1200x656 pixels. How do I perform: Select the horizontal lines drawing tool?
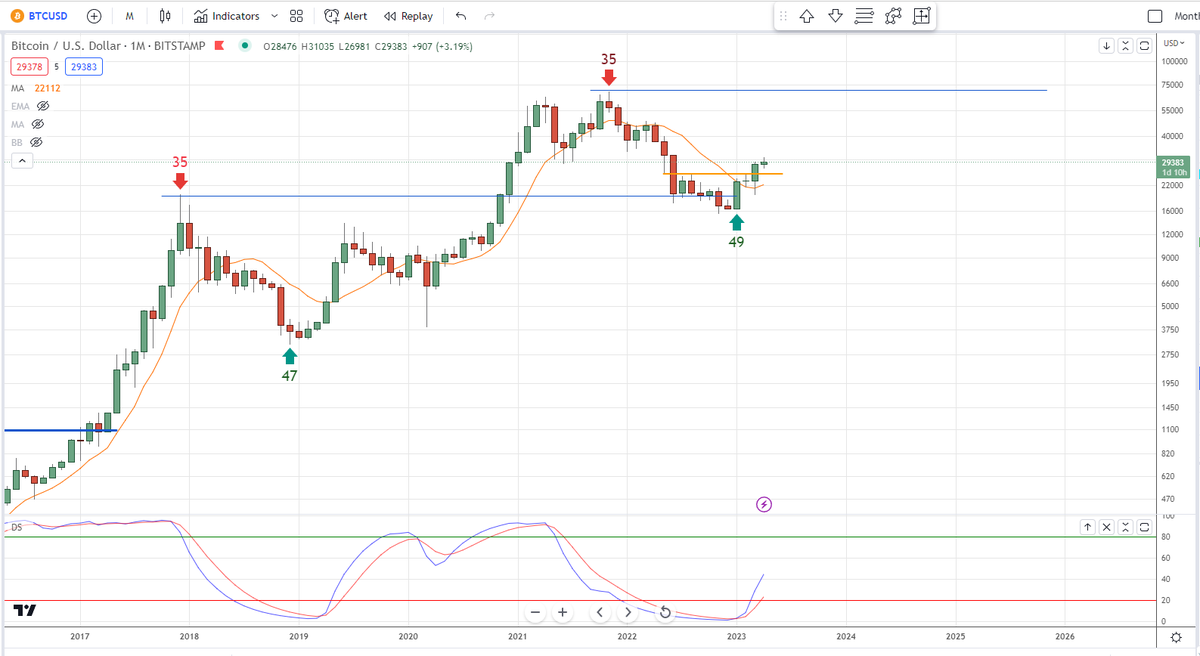865,16
